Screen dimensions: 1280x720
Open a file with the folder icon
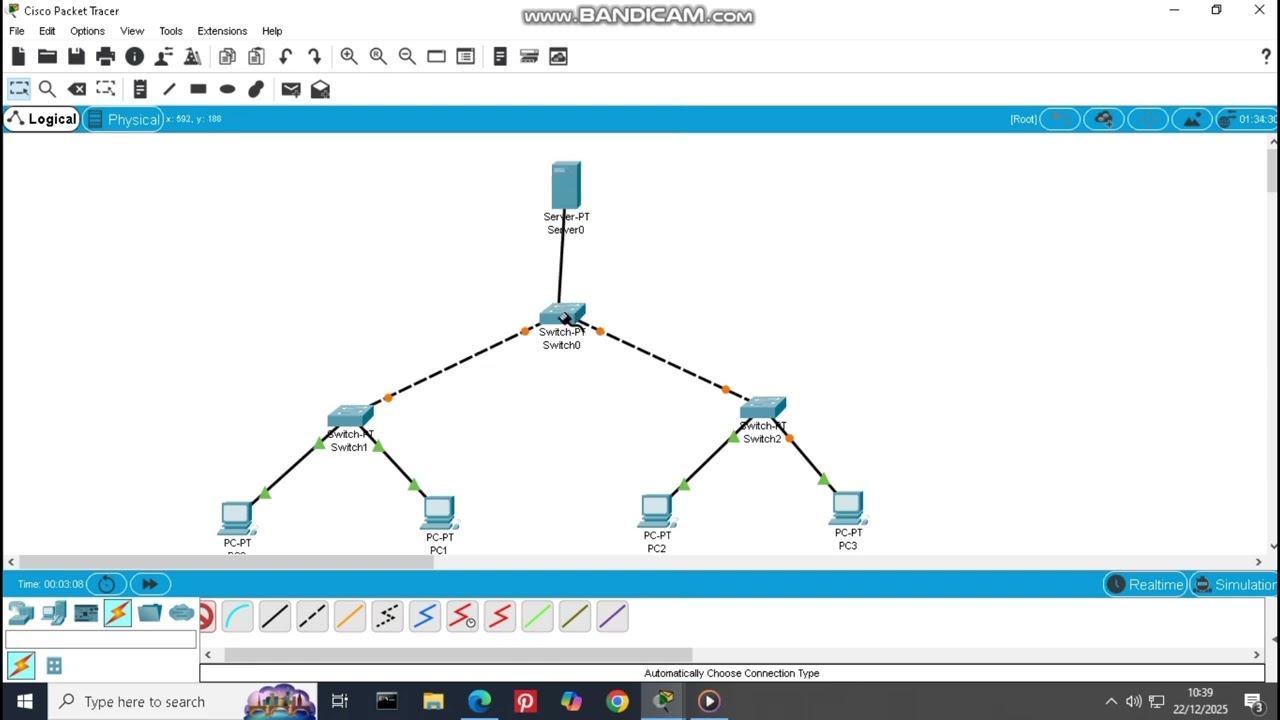pos(47,57)
